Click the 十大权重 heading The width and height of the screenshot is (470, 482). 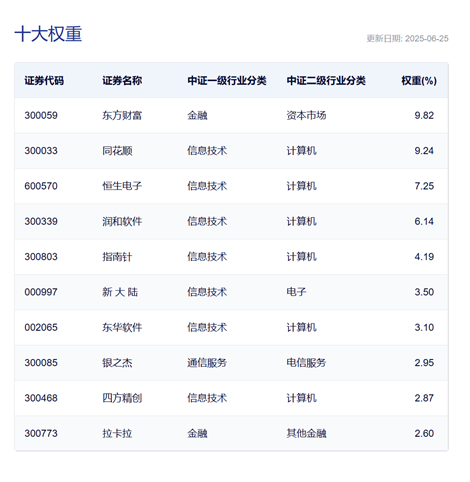[48, 34]
